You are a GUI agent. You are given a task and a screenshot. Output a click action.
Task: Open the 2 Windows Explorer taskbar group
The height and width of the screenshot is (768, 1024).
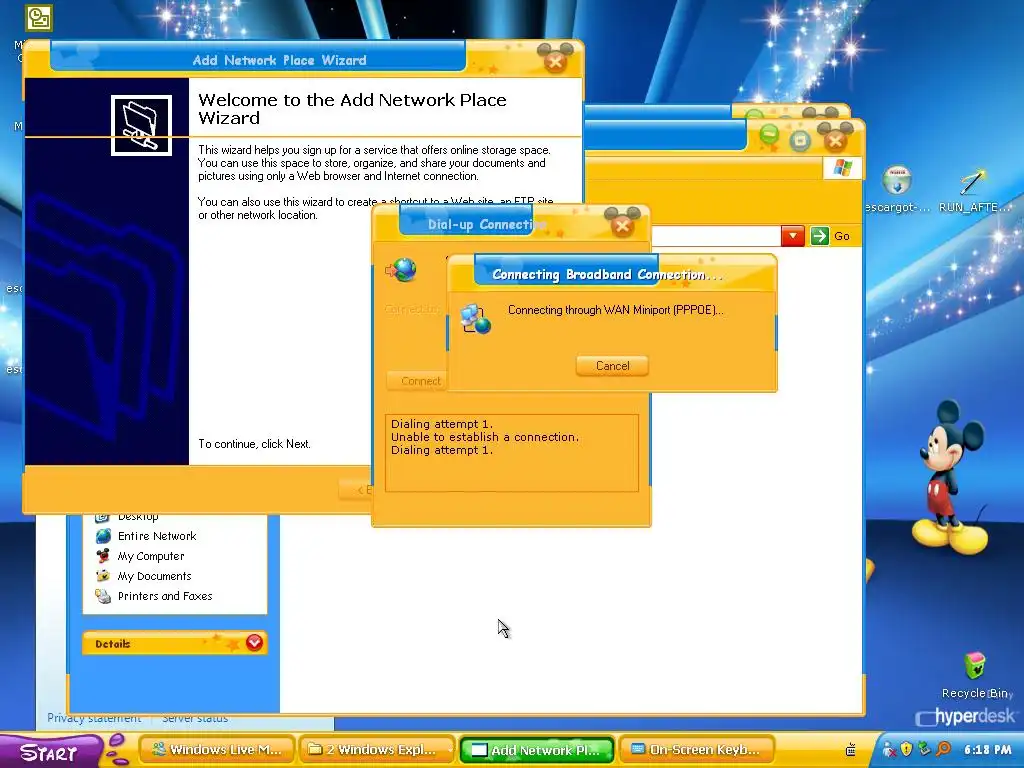[x=377, y=750]
